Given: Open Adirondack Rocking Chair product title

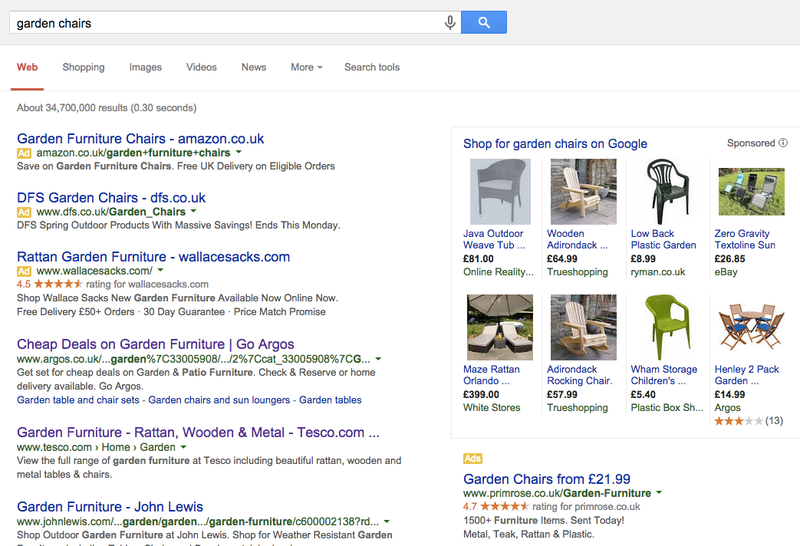Looking at the screenshot, I should pyautogui.click(x=580, y=375).
